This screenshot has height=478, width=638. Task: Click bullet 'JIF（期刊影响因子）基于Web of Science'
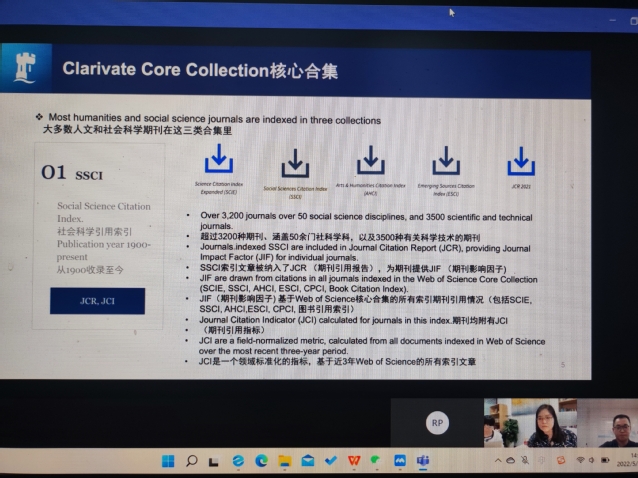click(x=365, y=304)
